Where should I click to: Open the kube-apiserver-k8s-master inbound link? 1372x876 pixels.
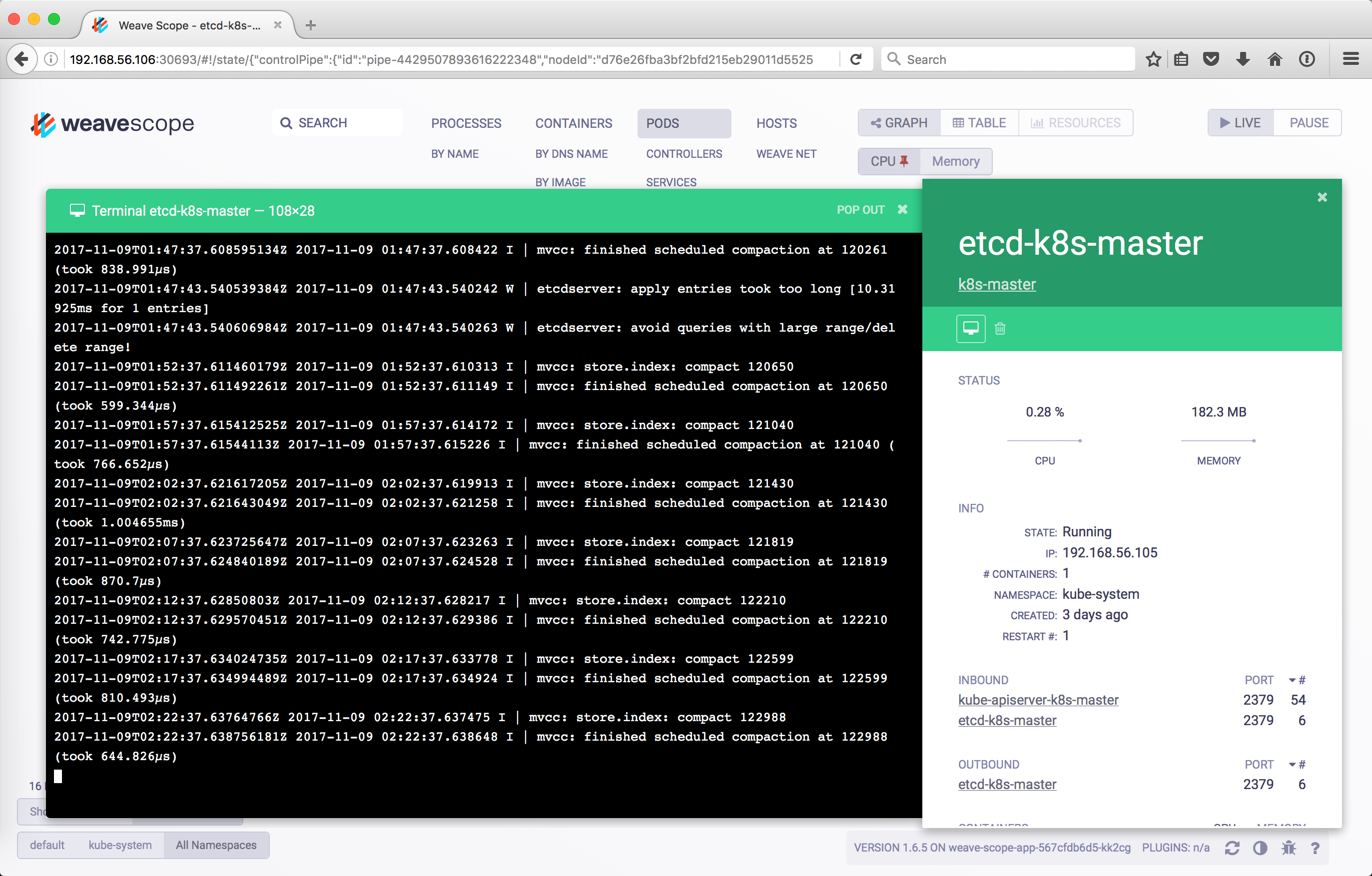click(1038, 699)
